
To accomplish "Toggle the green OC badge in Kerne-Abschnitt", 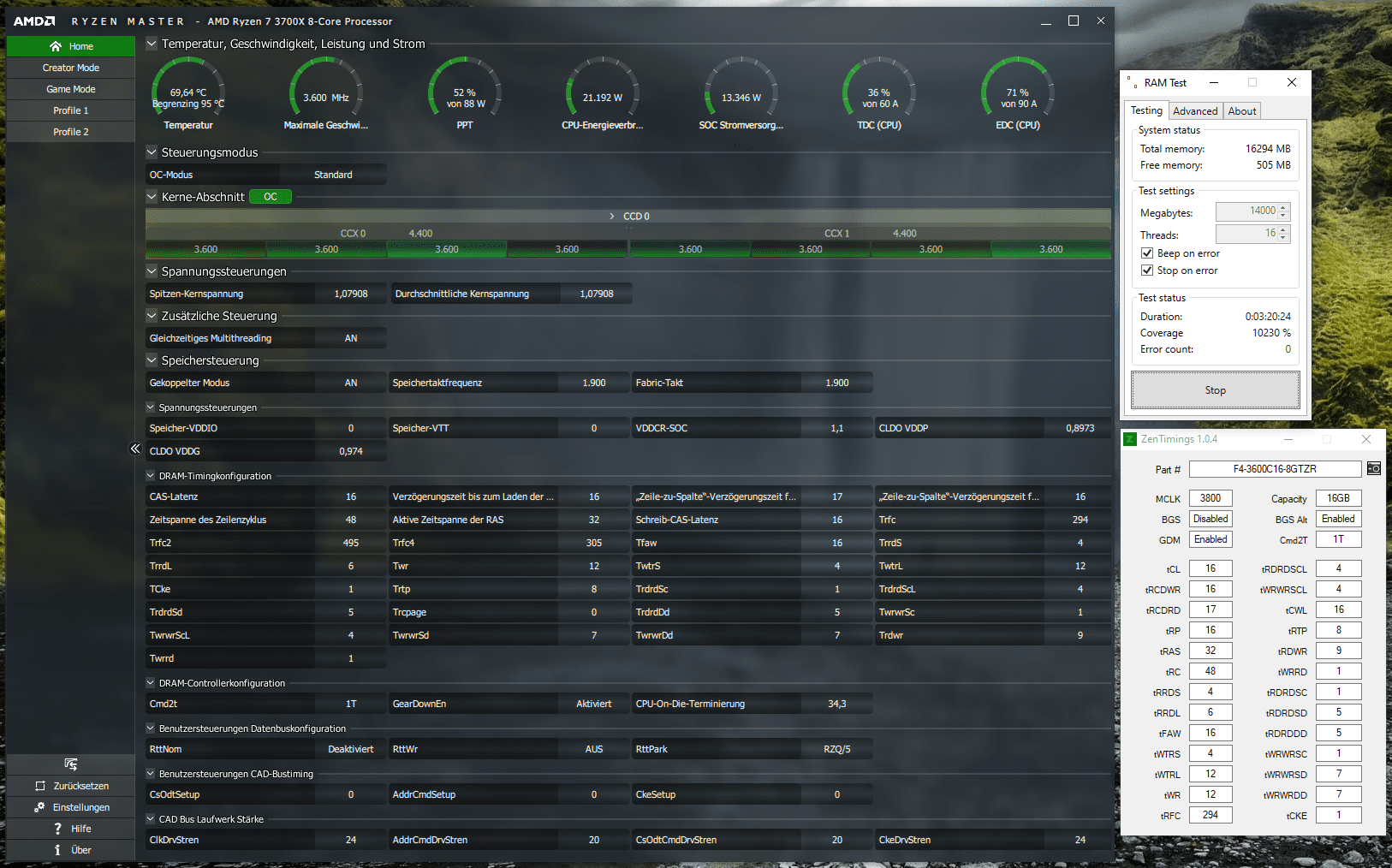I will click(x=271, y=197).
